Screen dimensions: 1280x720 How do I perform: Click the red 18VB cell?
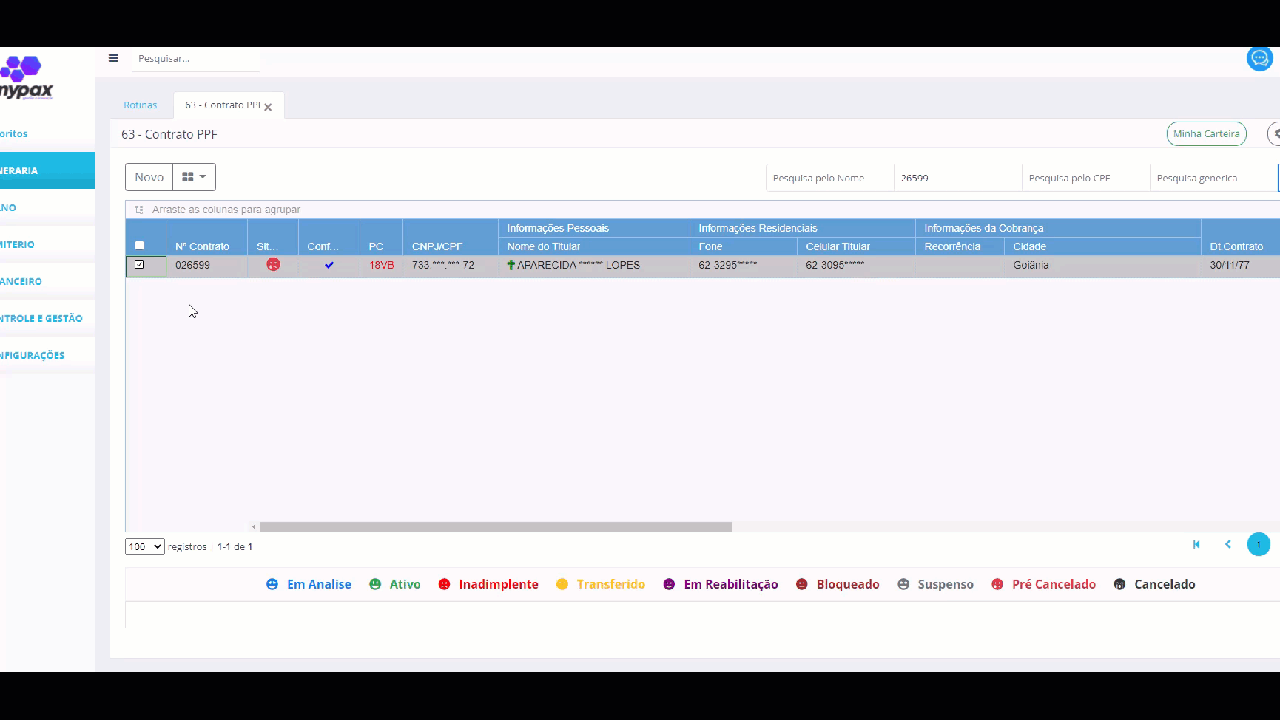[381, 266]
